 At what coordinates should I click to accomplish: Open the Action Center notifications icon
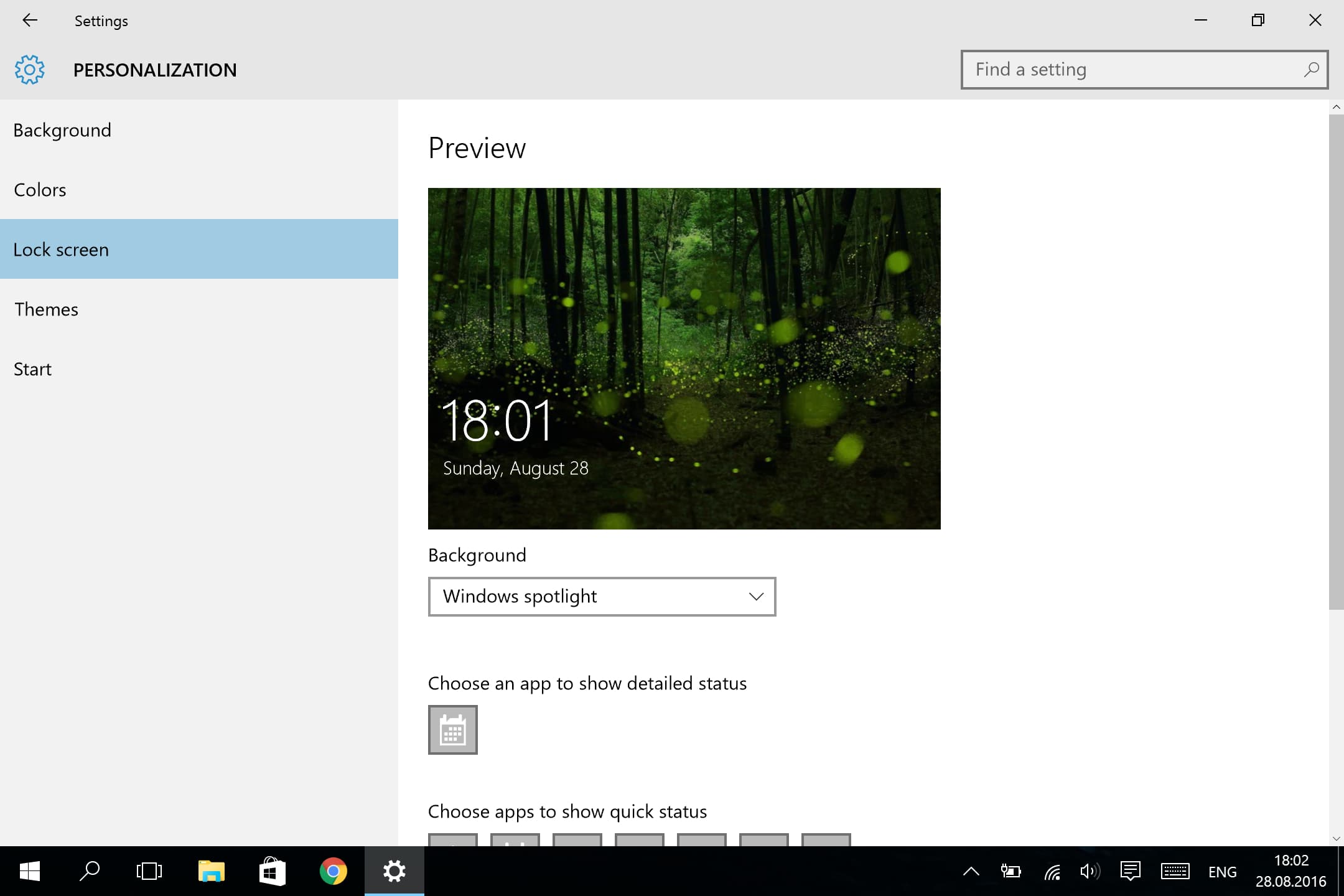coord(1130,872)
